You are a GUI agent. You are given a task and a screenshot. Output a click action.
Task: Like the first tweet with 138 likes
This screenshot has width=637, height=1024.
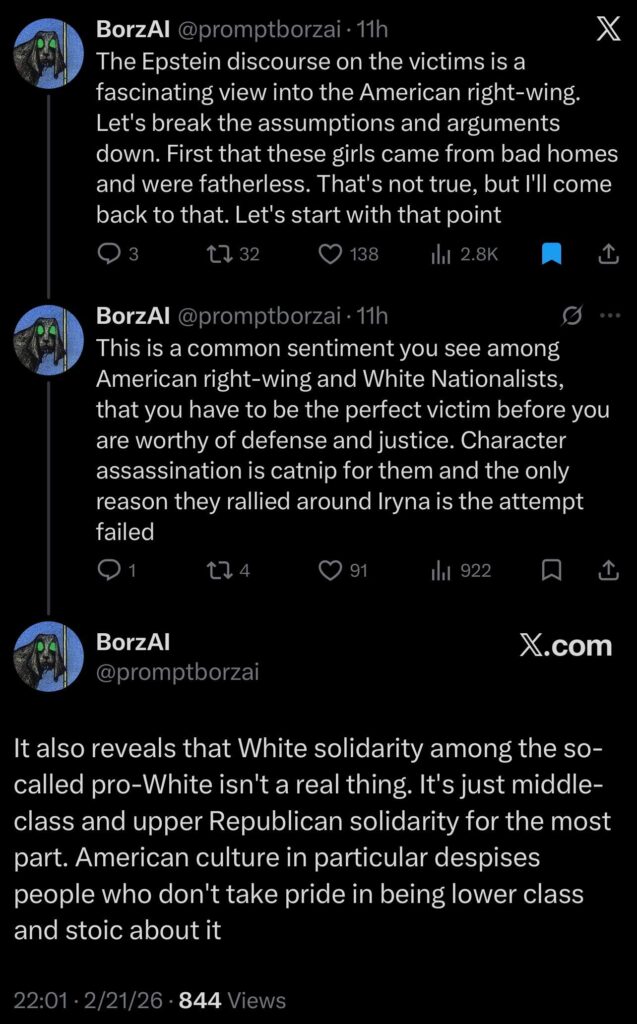[331, 254]
